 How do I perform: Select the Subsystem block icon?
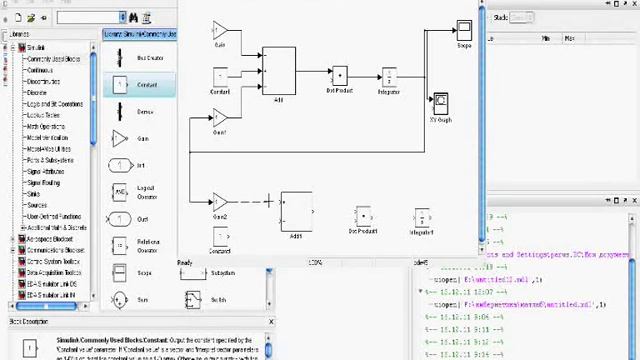click(x=193, y=273)
